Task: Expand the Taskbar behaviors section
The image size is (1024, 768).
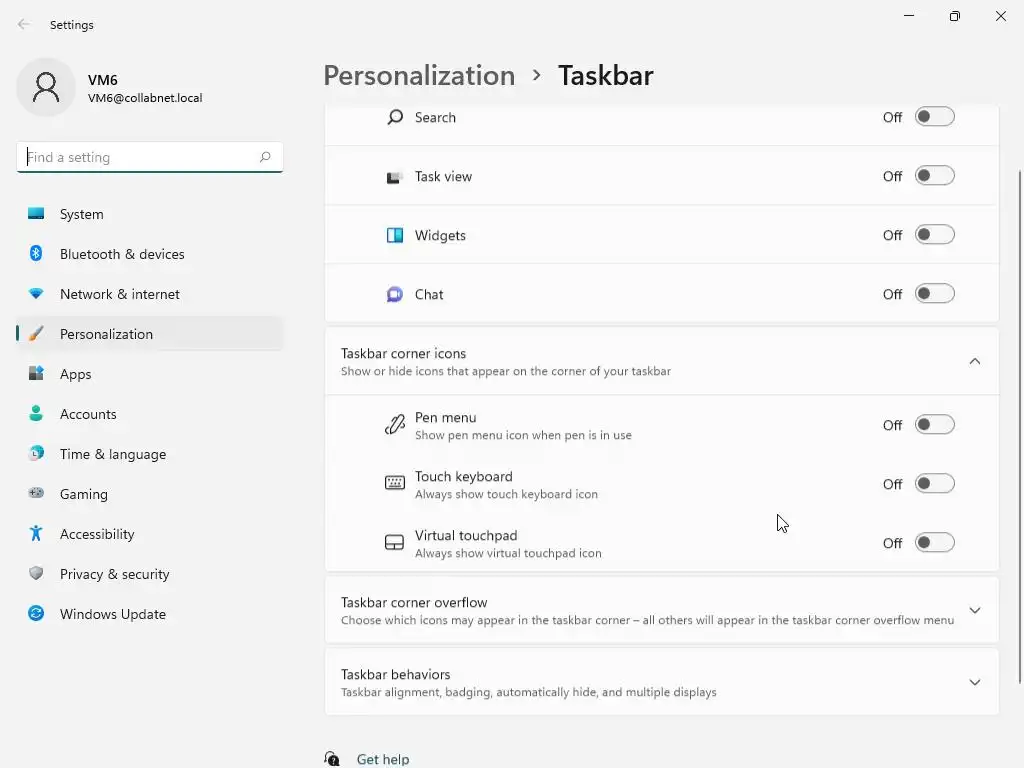Action: pos(975,682)
